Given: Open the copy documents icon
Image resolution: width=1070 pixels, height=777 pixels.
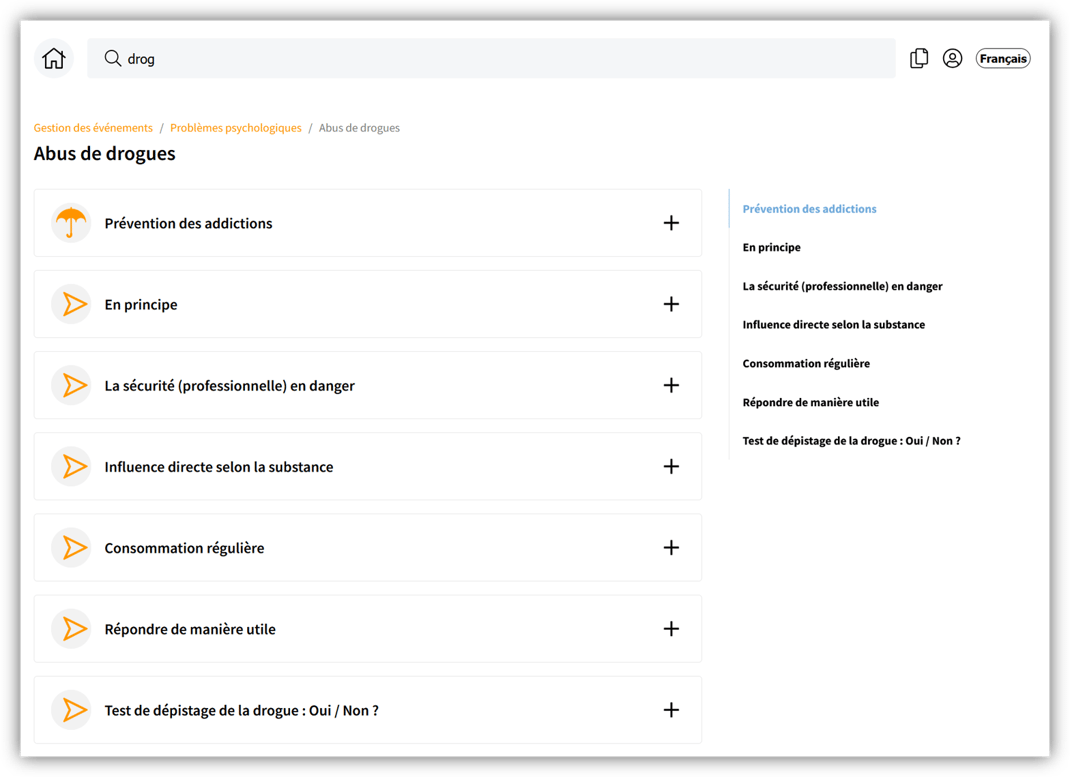Looking at the screenshot, I should tap(919, 59).
